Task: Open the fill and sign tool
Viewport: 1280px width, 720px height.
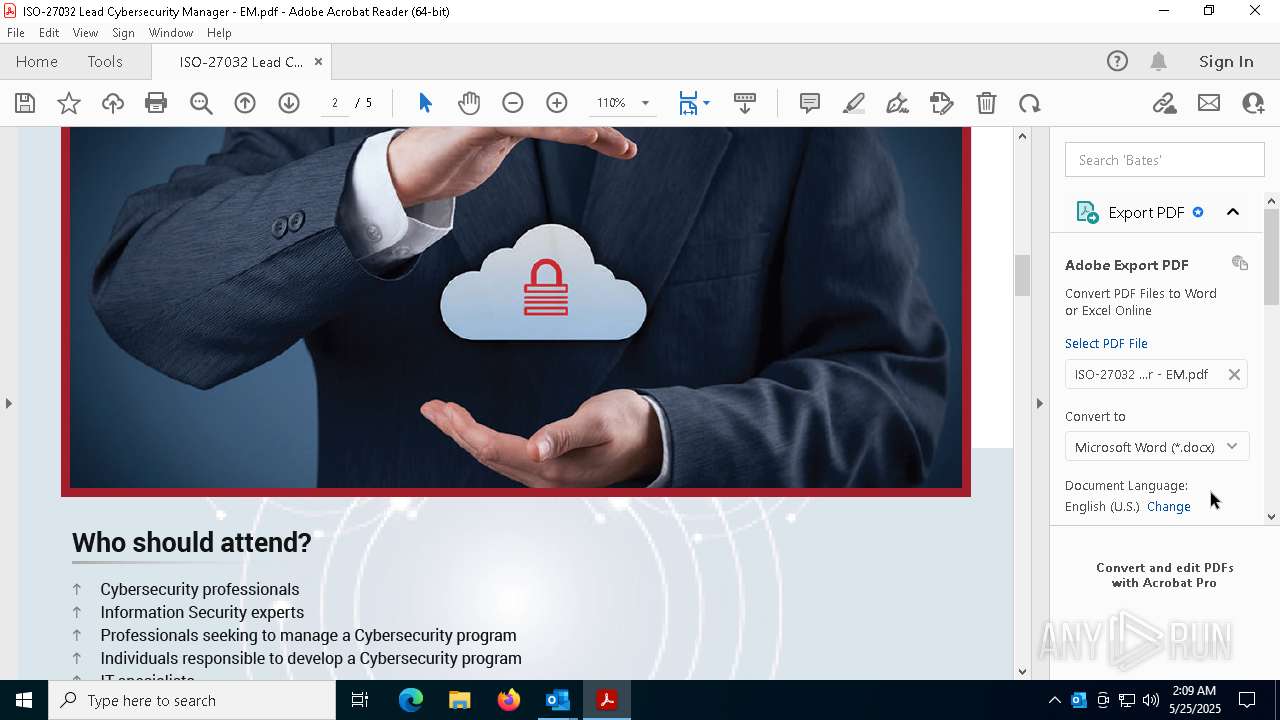Action: pos(942,103)
